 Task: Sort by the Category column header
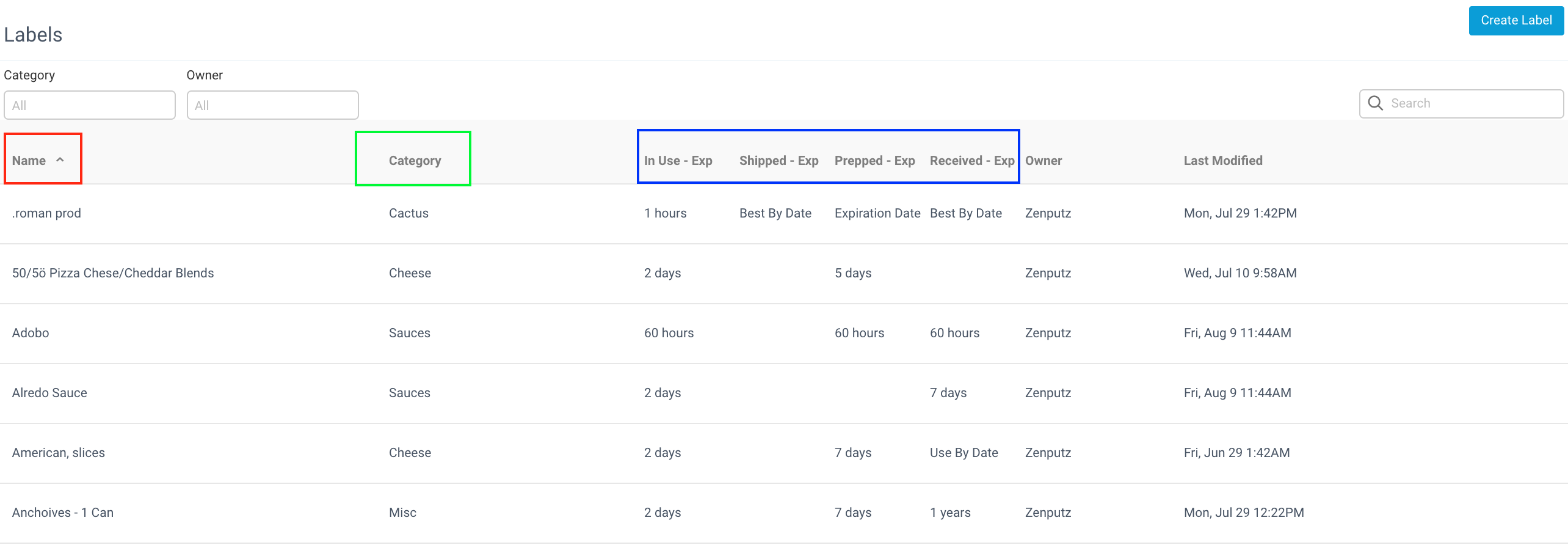[415, 161]
